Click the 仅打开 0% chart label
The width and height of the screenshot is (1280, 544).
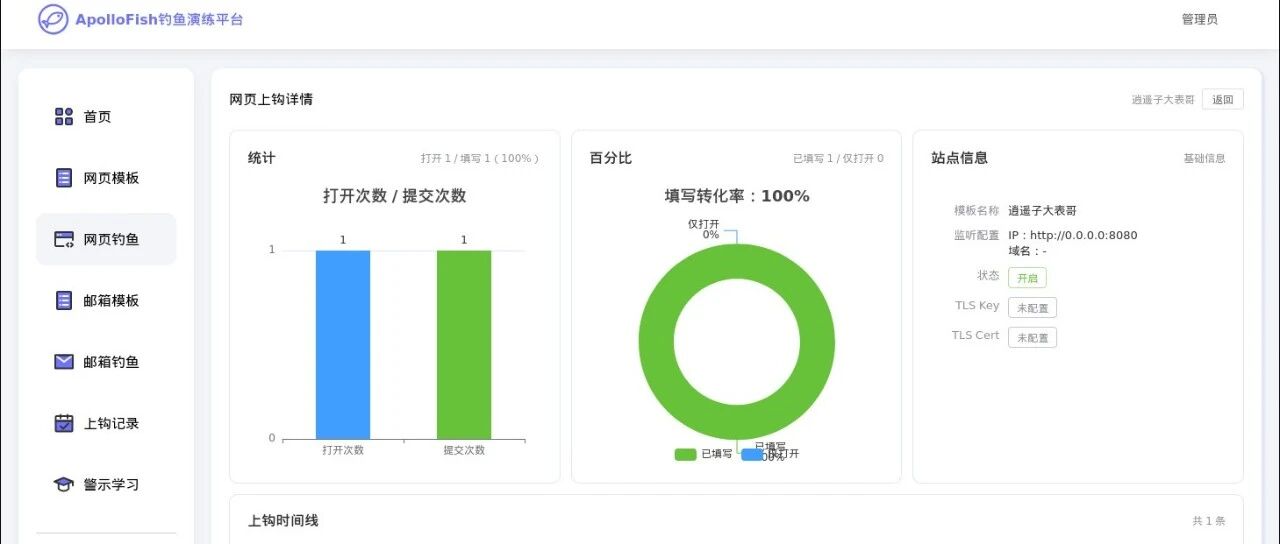pyautogui.click(x=704, y=229)
